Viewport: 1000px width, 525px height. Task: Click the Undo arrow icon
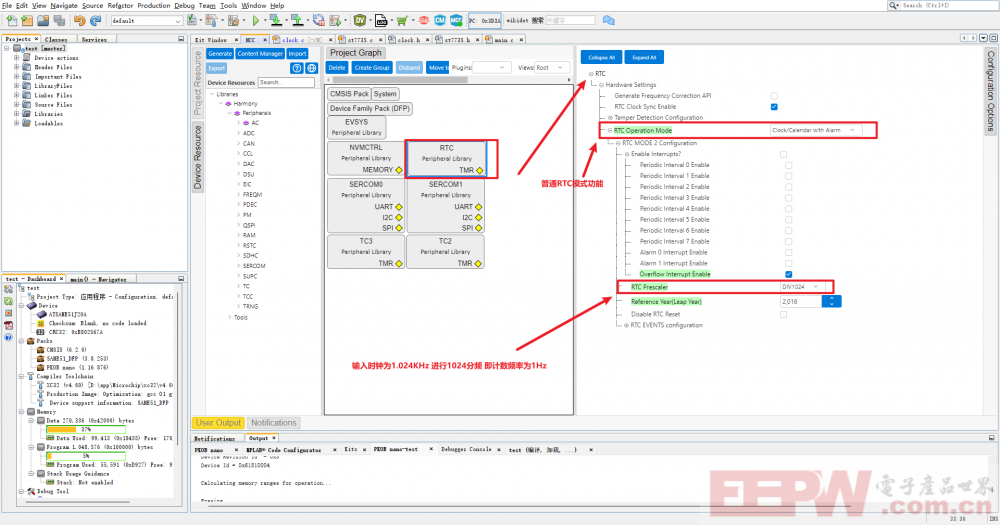80,20
